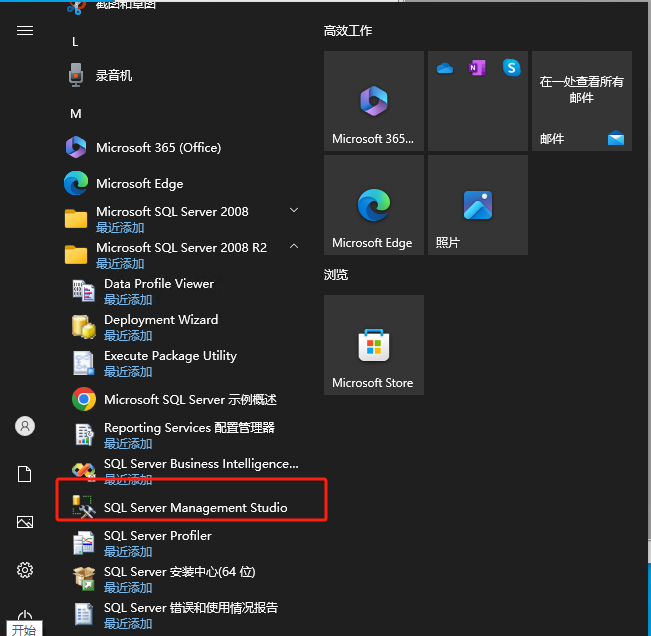Select SQL Server Management Studio text label
651x636 pixels.
[196, 508]
